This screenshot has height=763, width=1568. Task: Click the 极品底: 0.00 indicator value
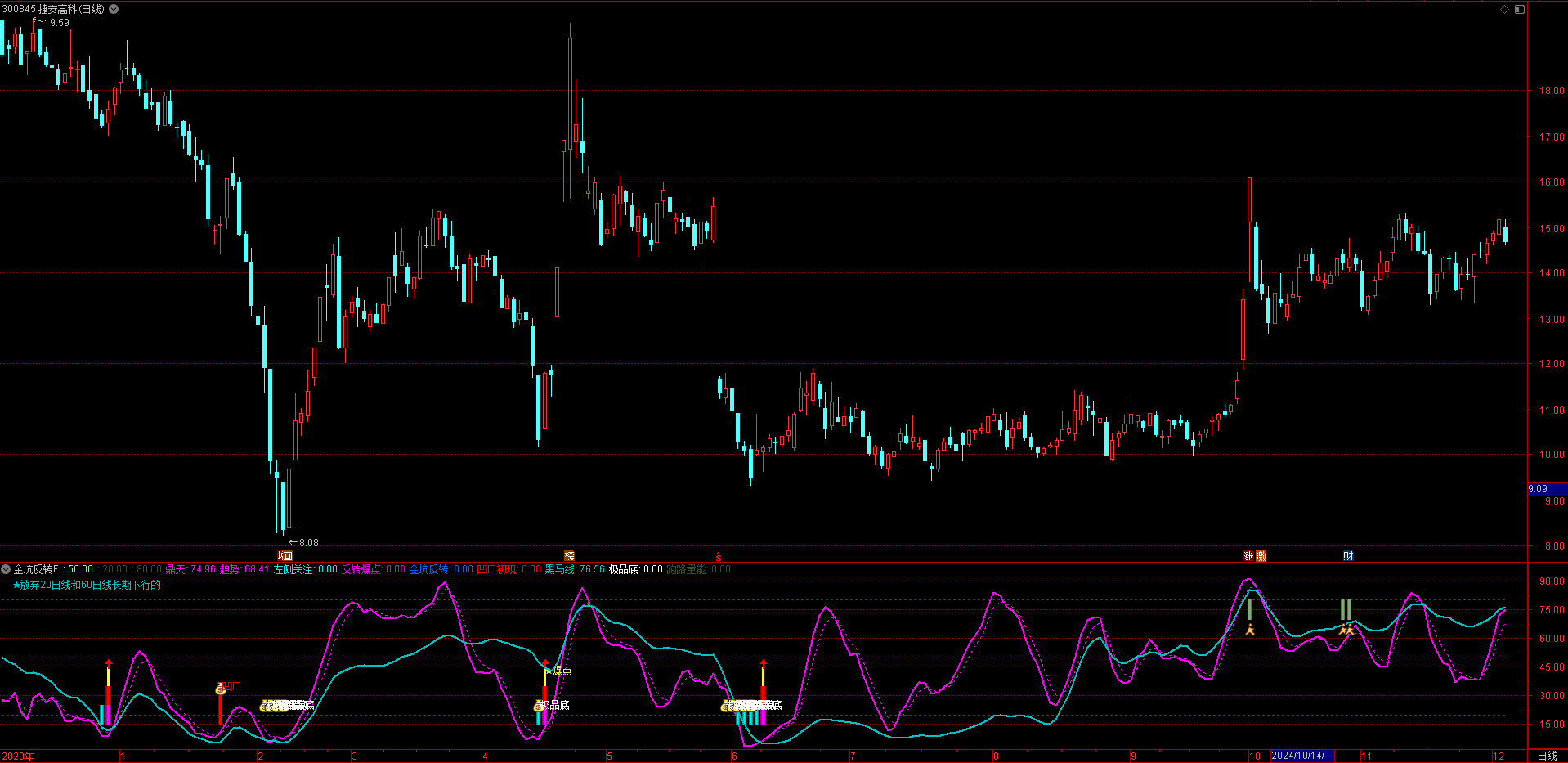(x=635, y=569)
